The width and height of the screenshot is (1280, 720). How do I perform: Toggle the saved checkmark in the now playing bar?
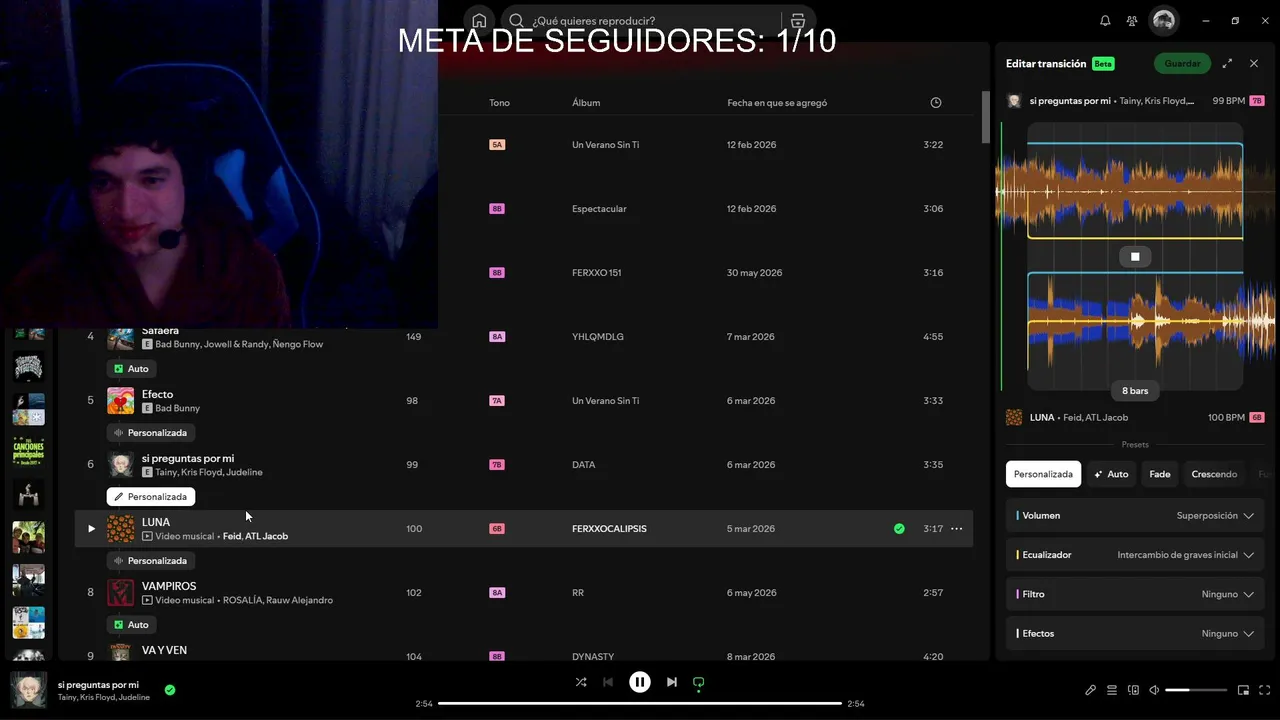point(170,690)
